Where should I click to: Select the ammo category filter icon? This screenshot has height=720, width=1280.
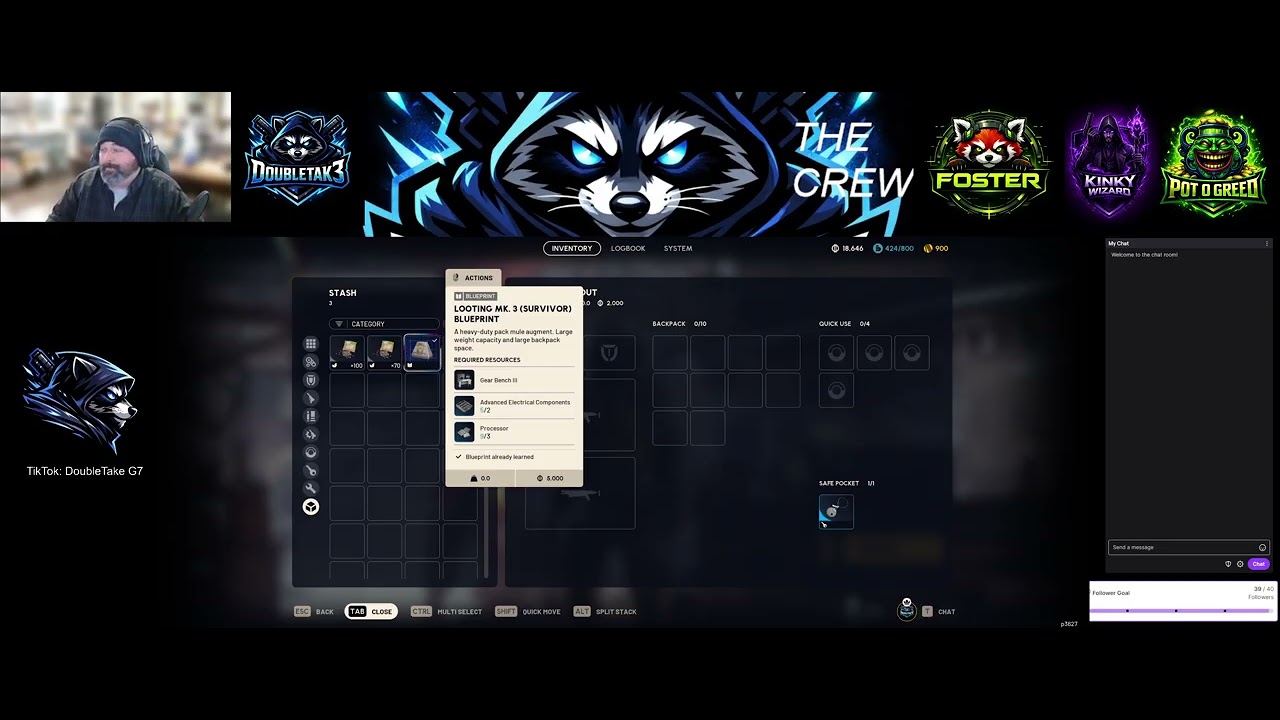311,416
